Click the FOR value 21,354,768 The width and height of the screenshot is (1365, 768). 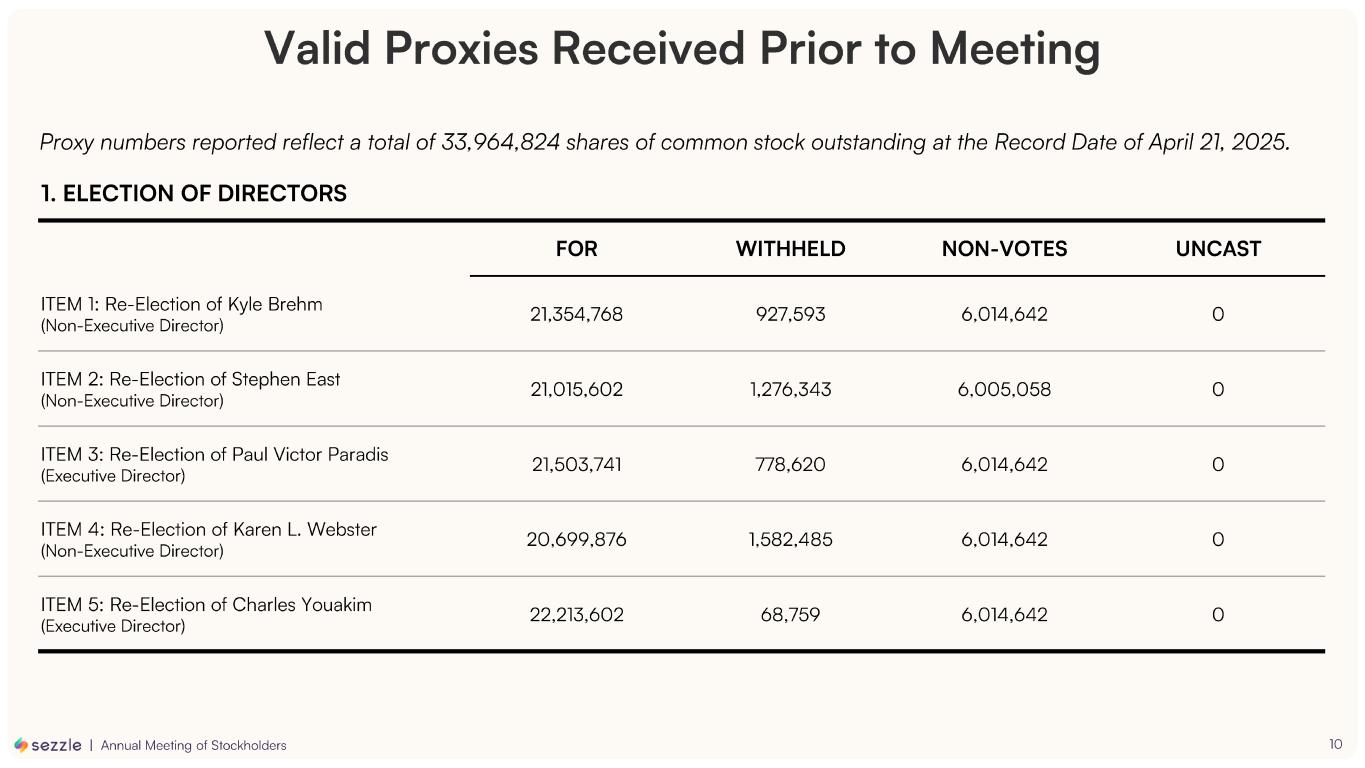[x=576, y=314]
